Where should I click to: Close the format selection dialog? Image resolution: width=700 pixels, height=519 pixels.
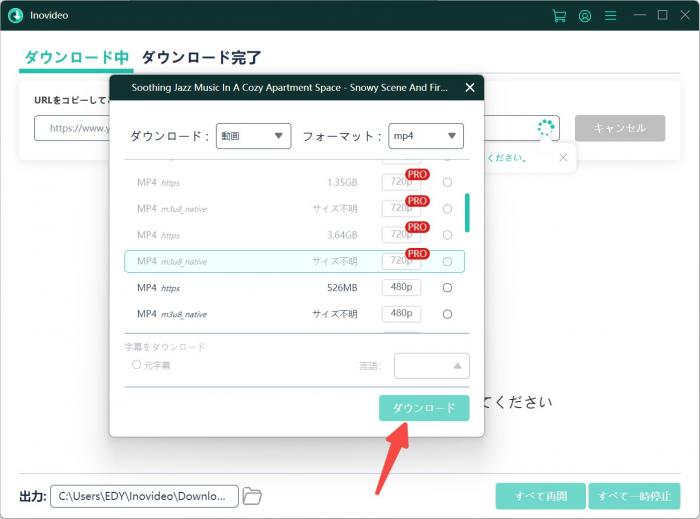470,87
